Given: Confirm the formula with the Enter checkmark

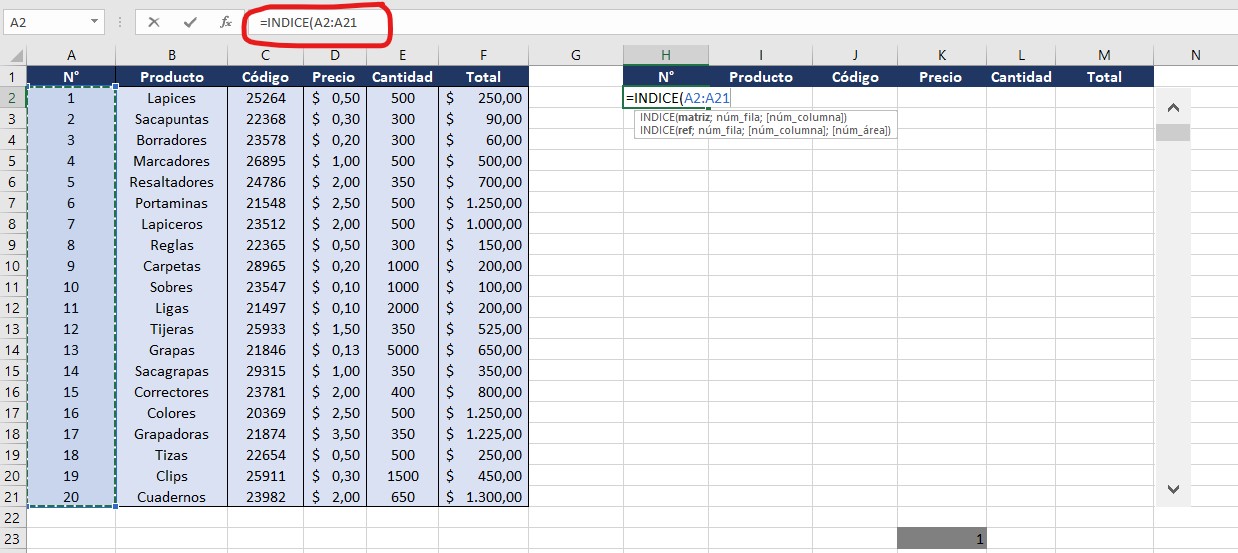Looking at the screenshot, I should (190, 22).
